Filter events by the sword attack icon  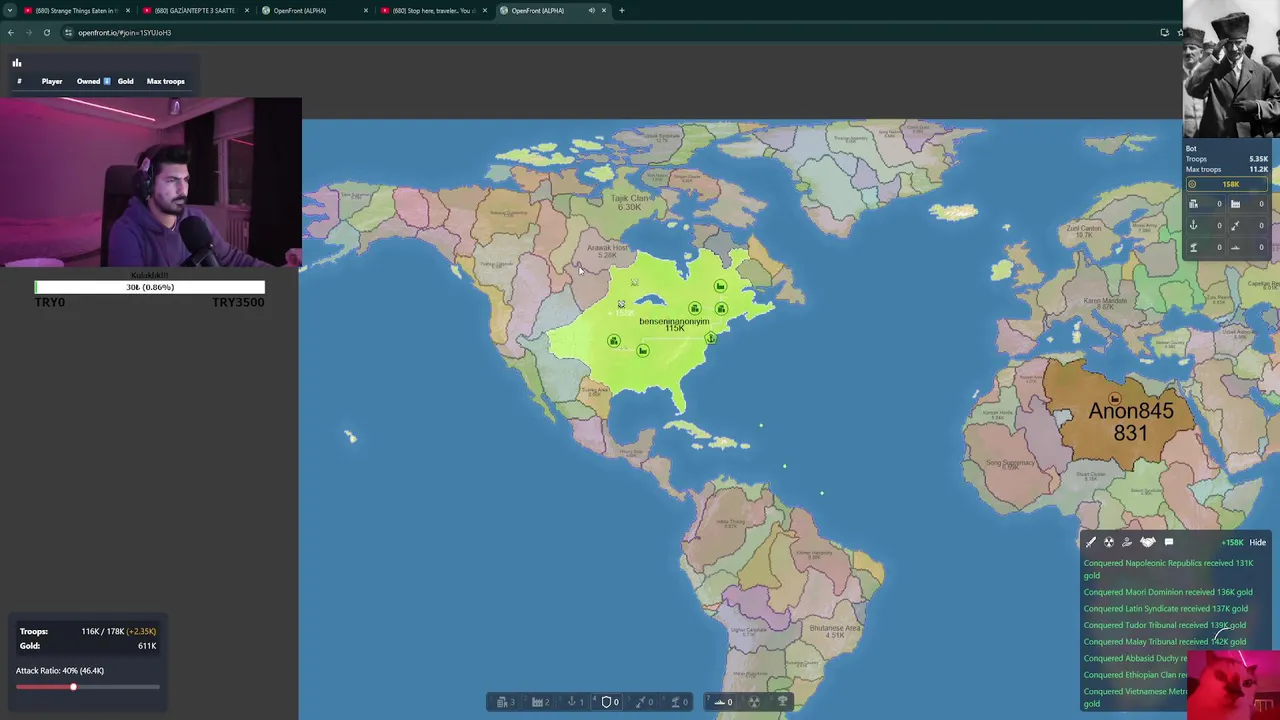click(1091, 542)
